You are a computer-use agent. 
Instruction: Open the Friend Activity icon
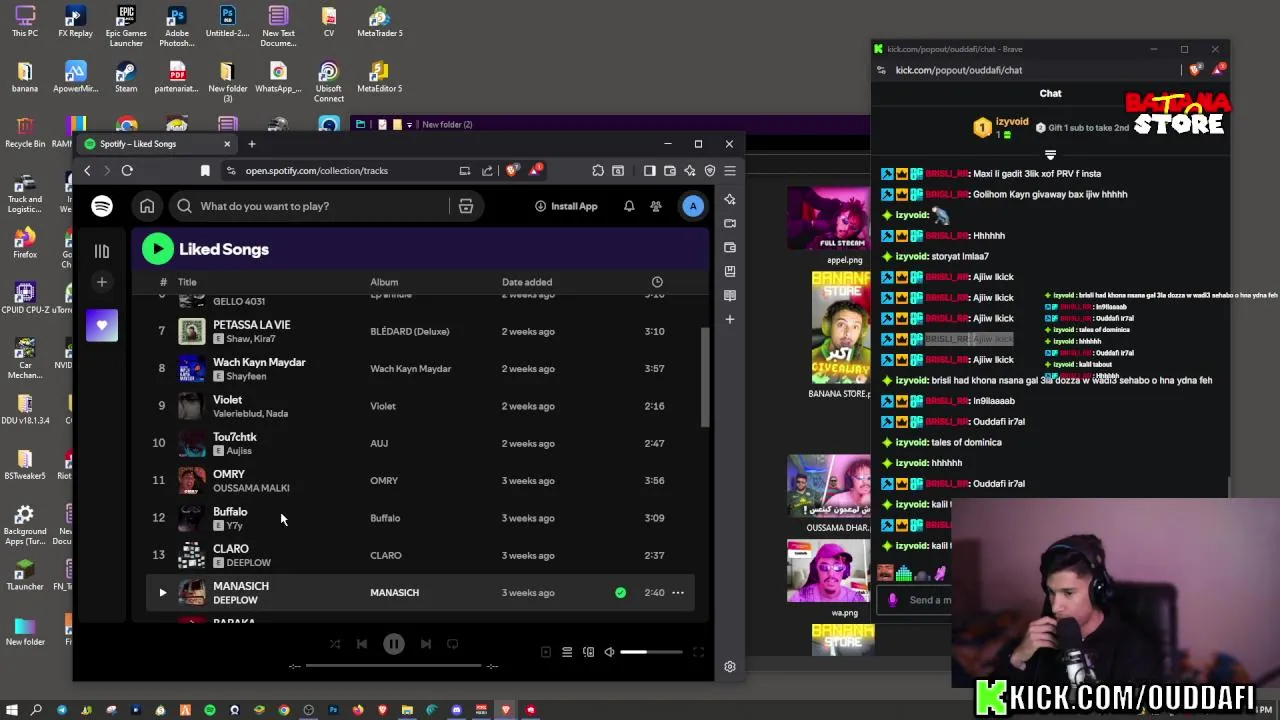(x=656, y=206)
